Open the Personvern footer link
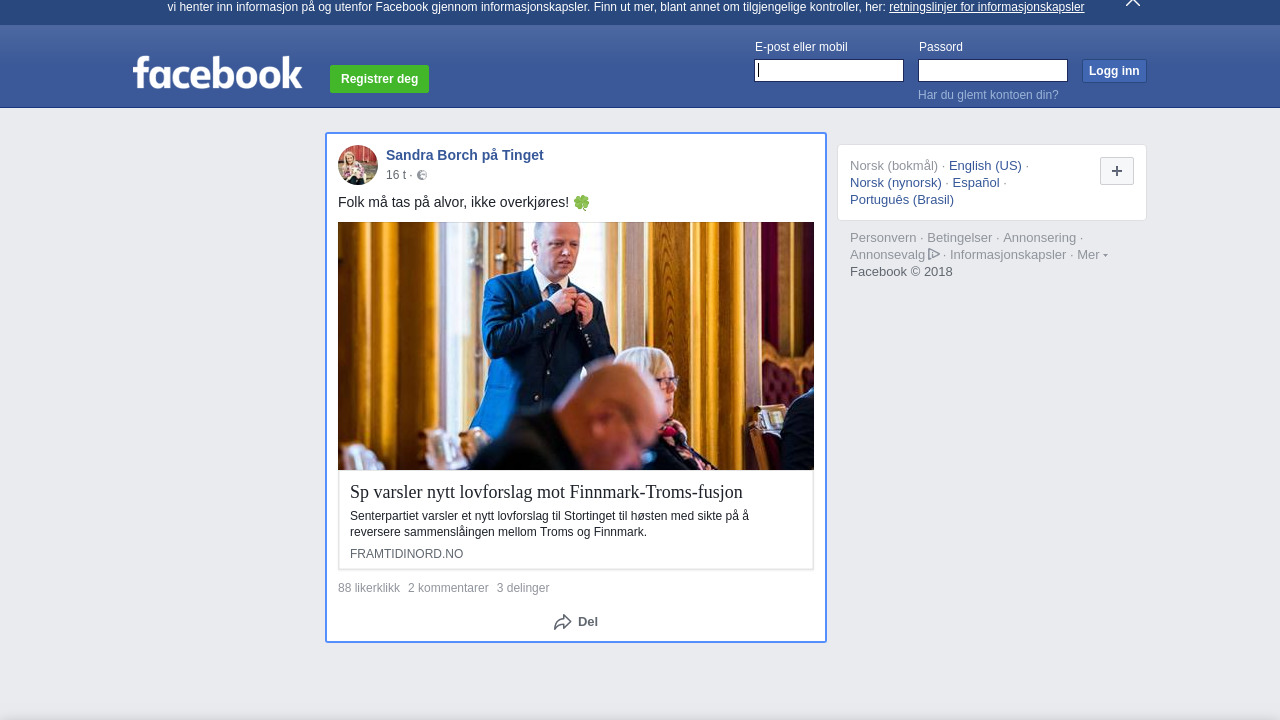This screenshot has height=720, width=1280. point(883,238)
